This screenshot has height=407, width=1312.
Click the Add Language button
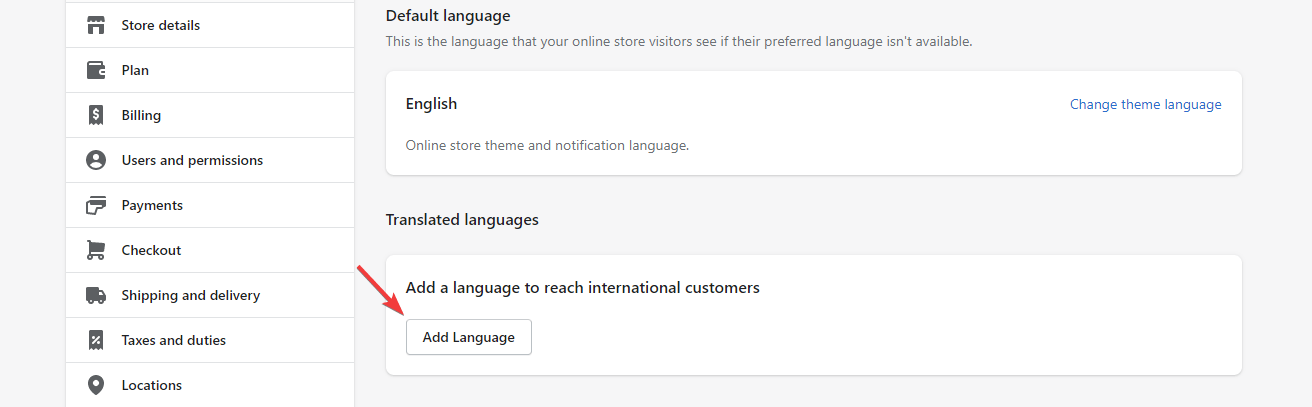469,337
